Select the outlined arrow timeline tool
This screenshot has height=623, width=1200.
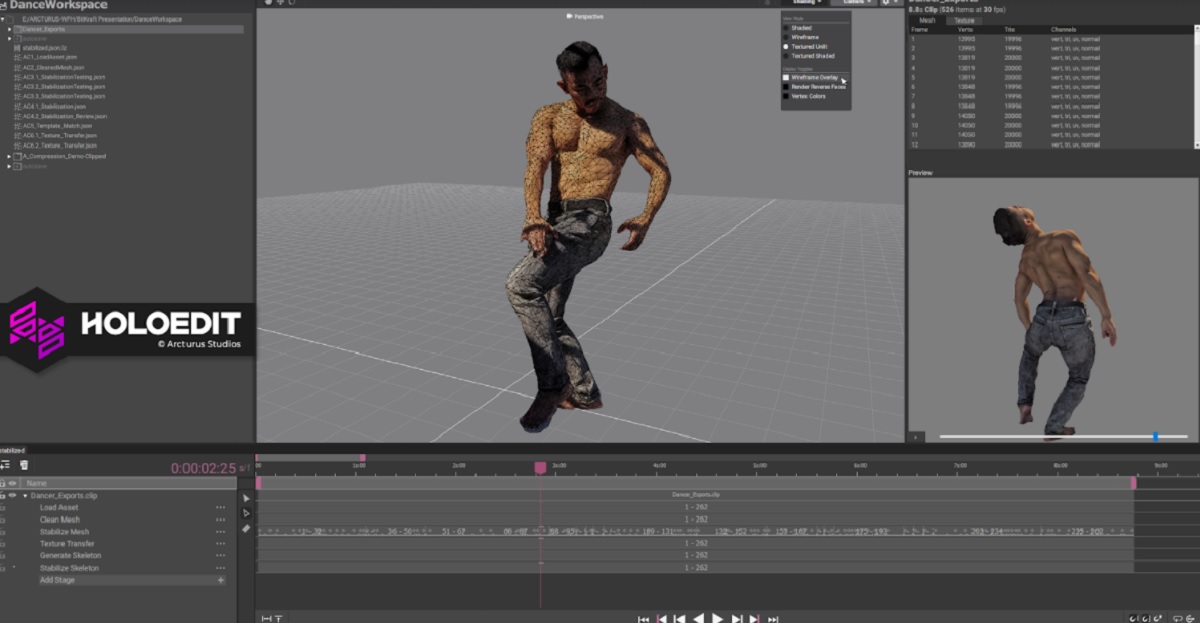pos(247,513)
